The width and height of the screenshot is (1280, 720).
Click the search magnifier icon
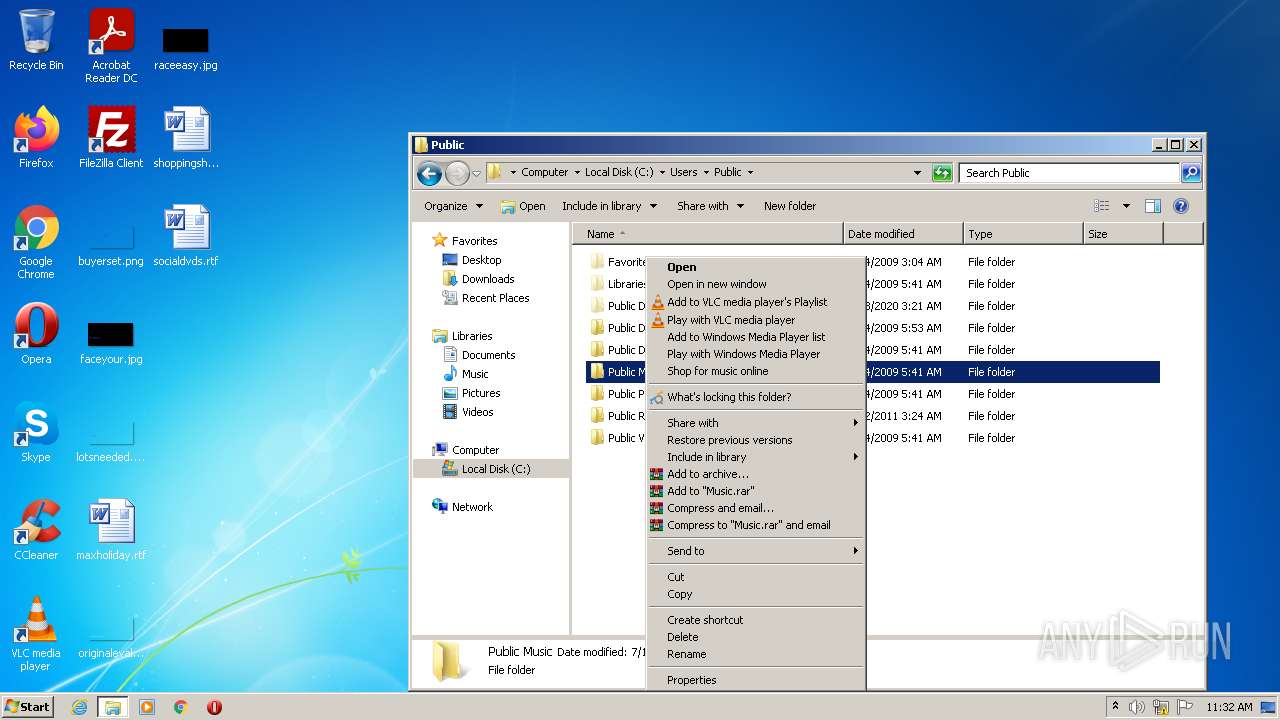pyautogui.click(x=1190, y=173)
